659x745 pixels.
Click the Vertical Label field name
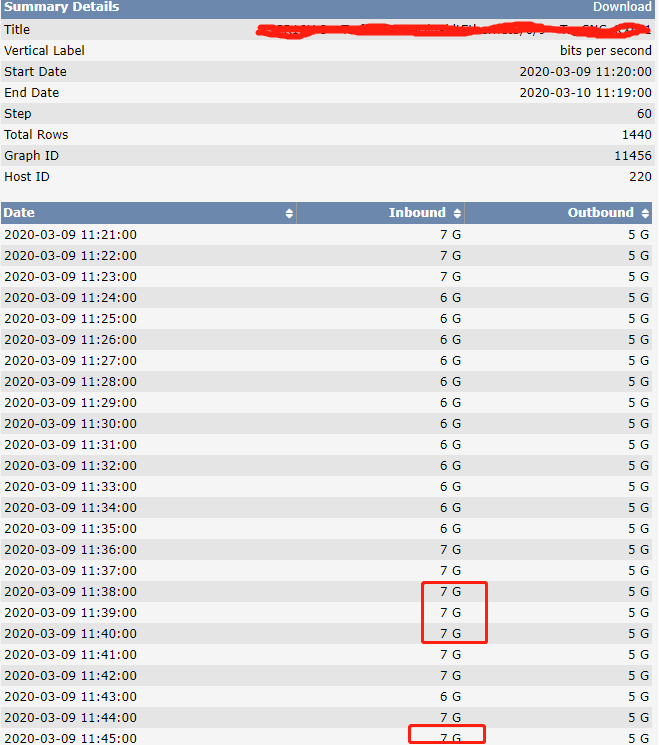[x=44, y=50]
